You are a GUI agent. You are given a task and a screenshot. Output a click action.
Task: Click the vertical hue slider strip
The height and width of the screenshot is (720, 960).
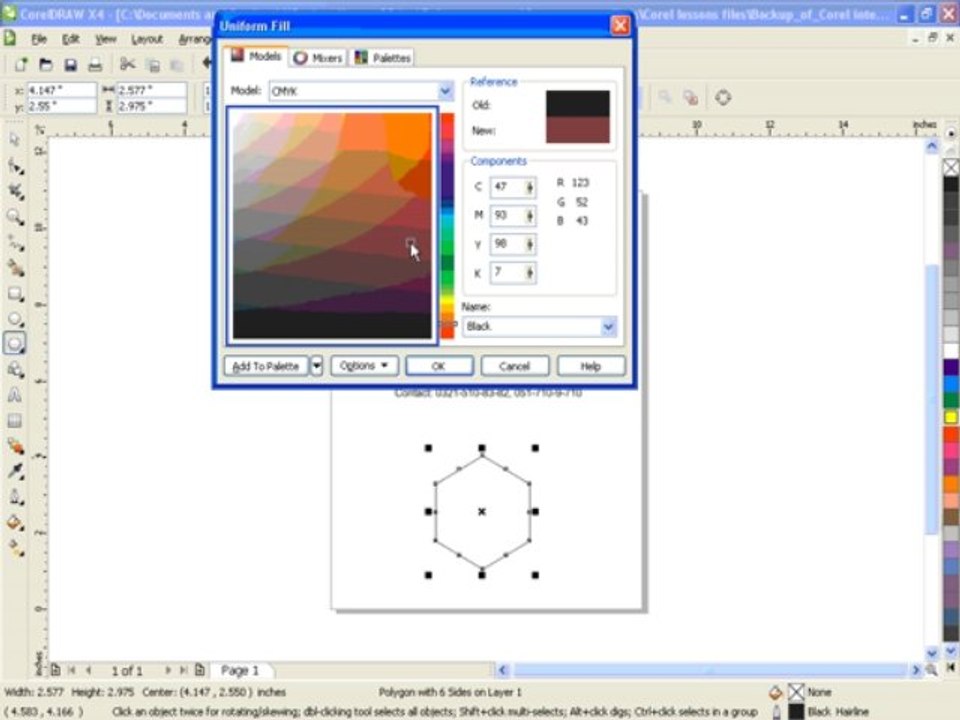pos(448,225)
